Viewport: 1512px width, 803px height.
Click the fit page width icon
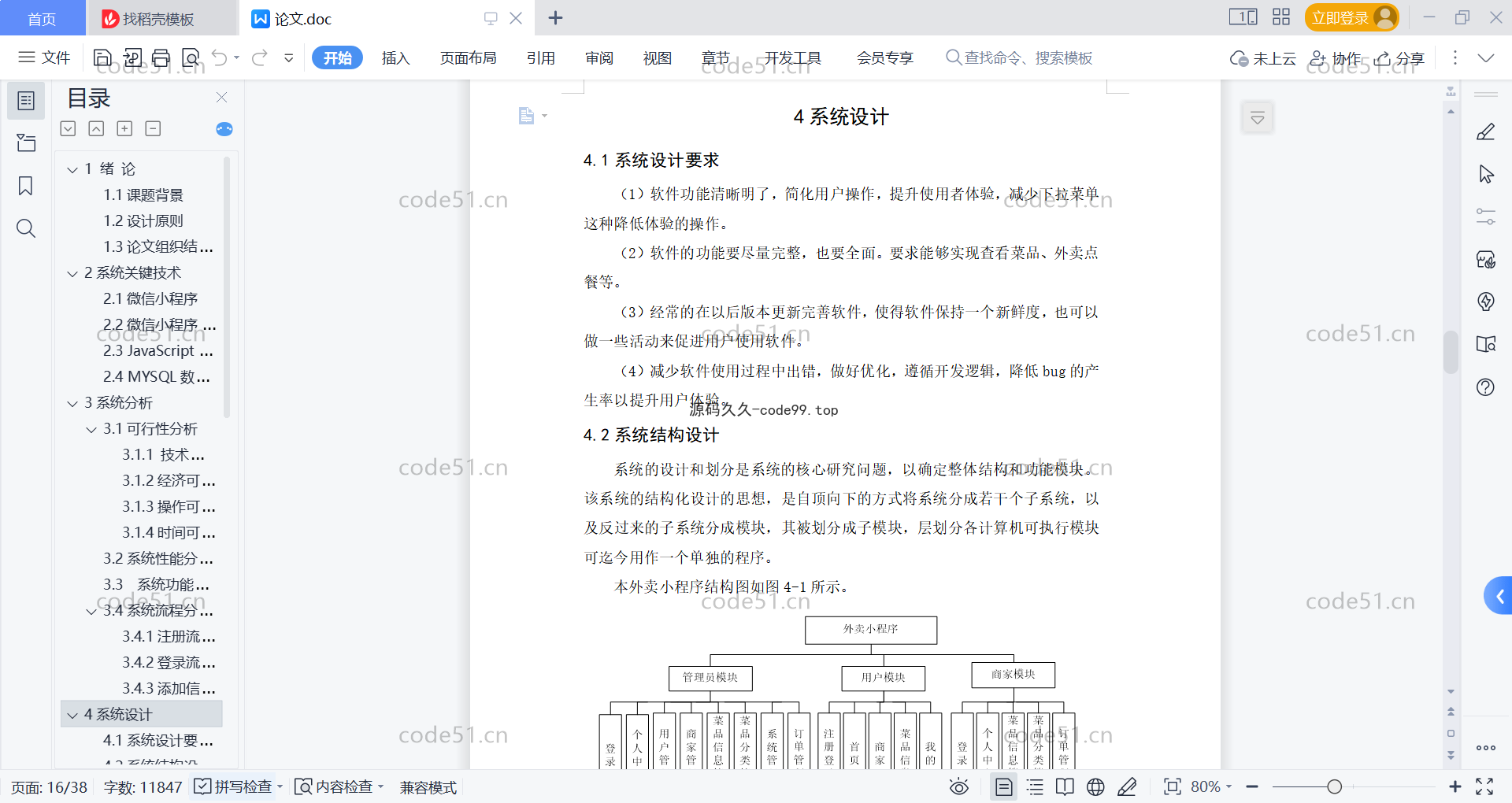click(1172, 786)
